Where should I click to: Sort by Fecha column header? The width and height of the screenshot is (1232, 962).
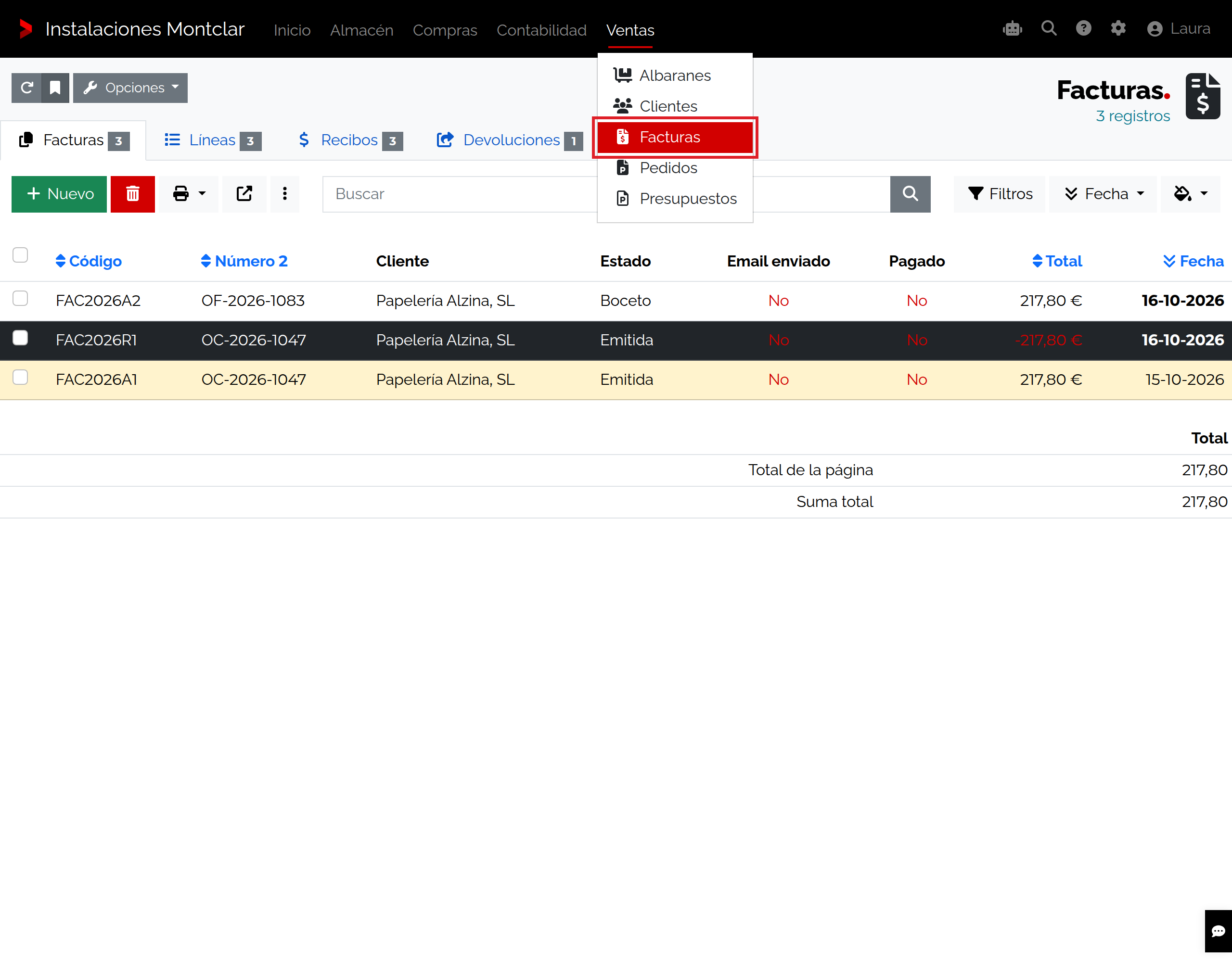(x=1193, y=261)
